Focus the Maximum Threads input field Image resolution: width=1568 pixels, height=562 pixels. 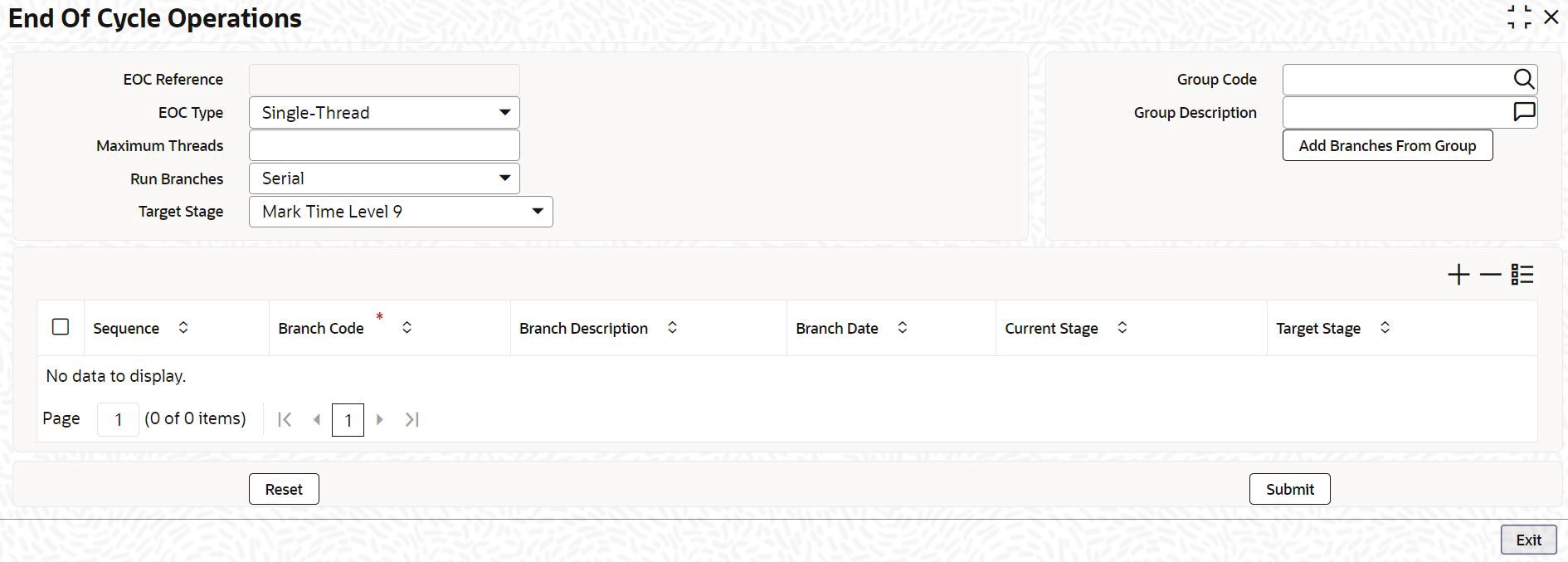pos(384,145)
